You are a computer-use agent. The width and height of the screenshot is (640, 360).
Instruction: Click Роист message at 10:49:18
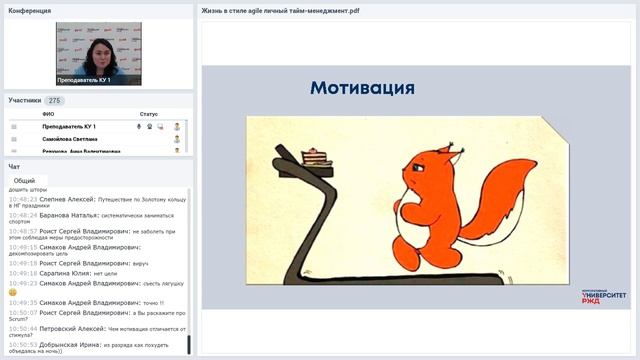pyautogui.click(x=79, y=263)
